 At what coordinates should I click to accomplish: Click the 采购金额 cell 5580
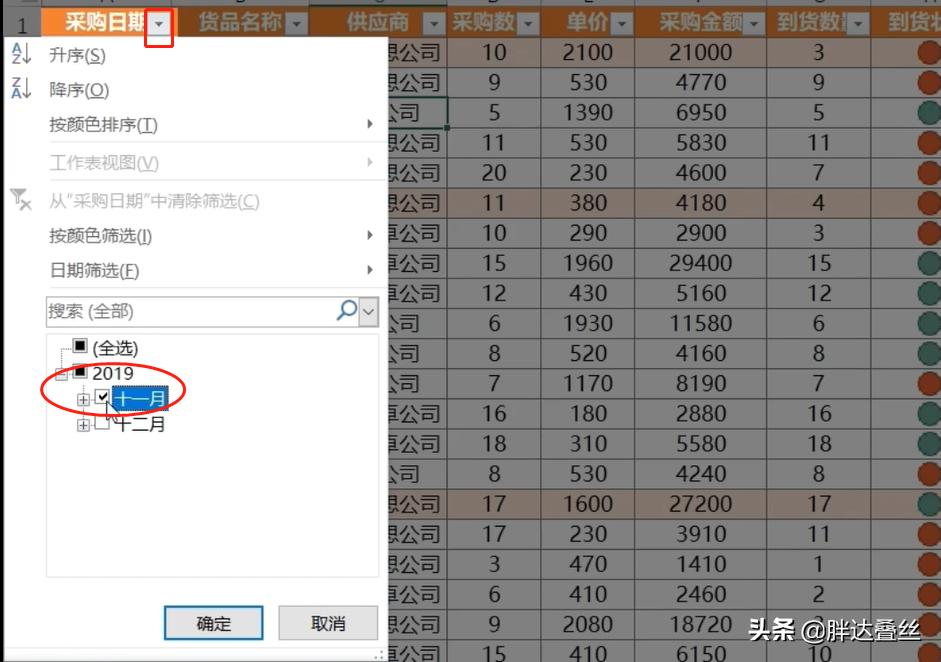click(700, 444)
